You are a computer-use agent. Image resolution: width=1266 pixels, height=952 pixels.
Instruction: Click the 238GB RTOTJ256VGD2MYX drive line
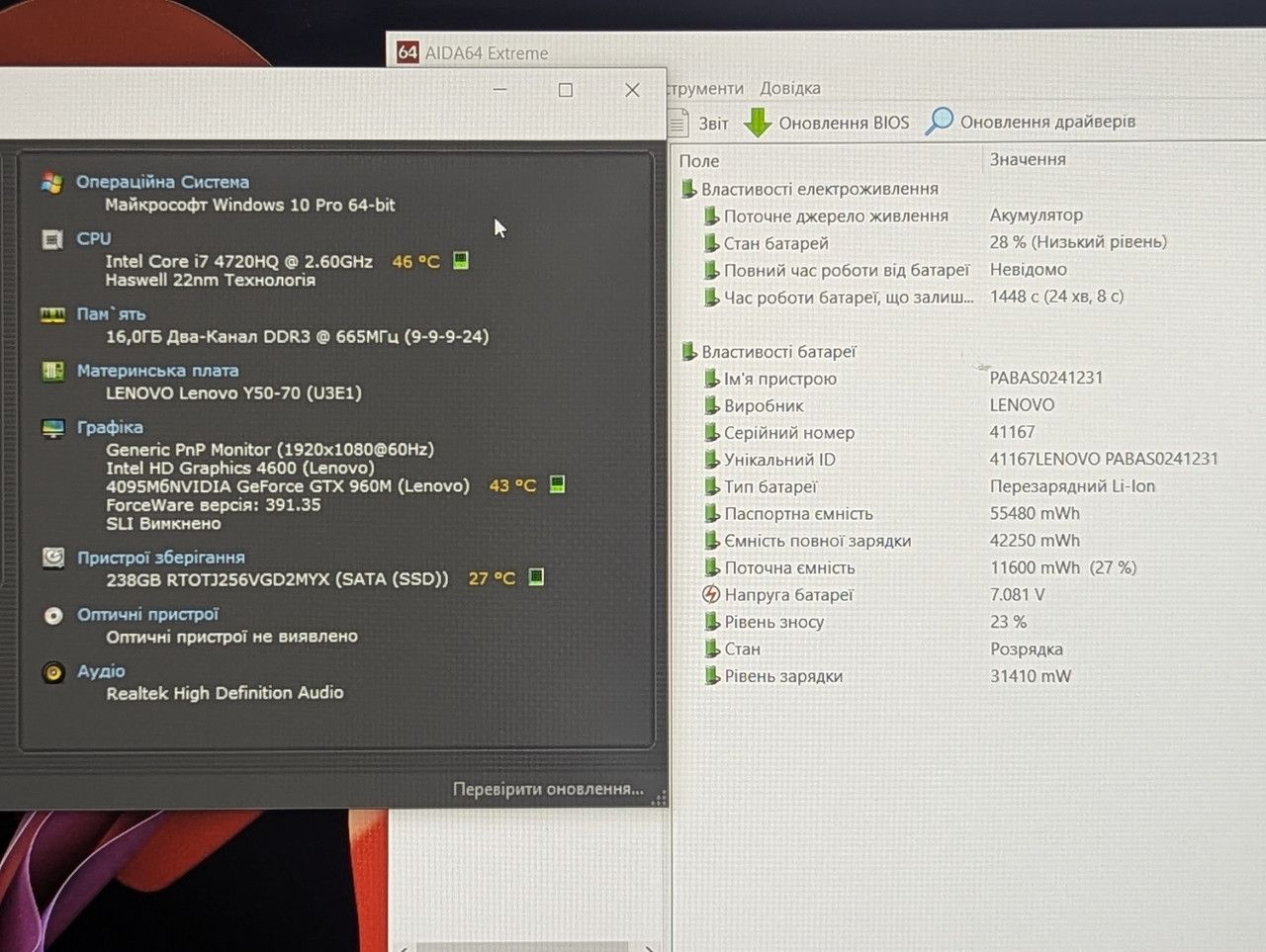(277, 578)
